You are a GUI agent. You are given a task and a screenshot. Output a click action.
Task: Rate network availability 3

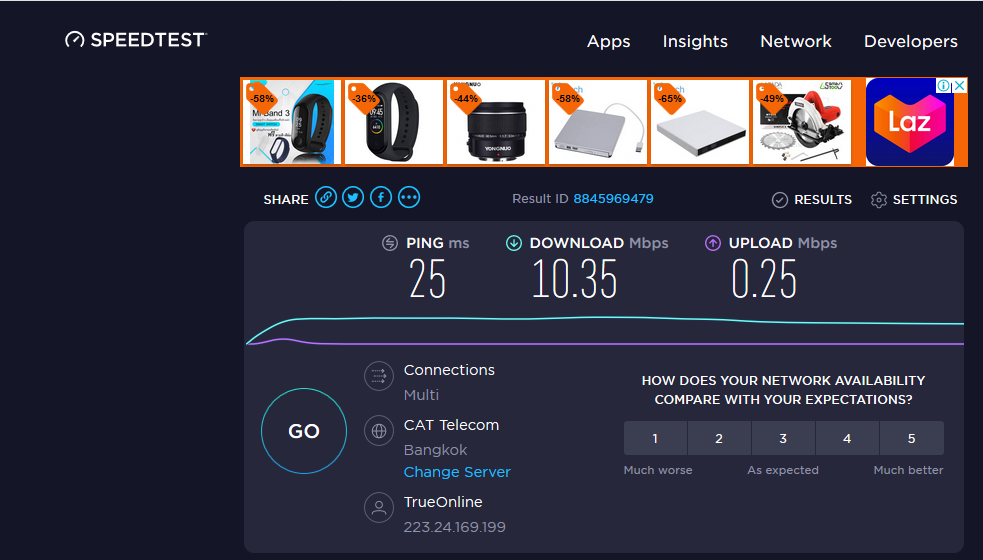click(x=783, y=438)
